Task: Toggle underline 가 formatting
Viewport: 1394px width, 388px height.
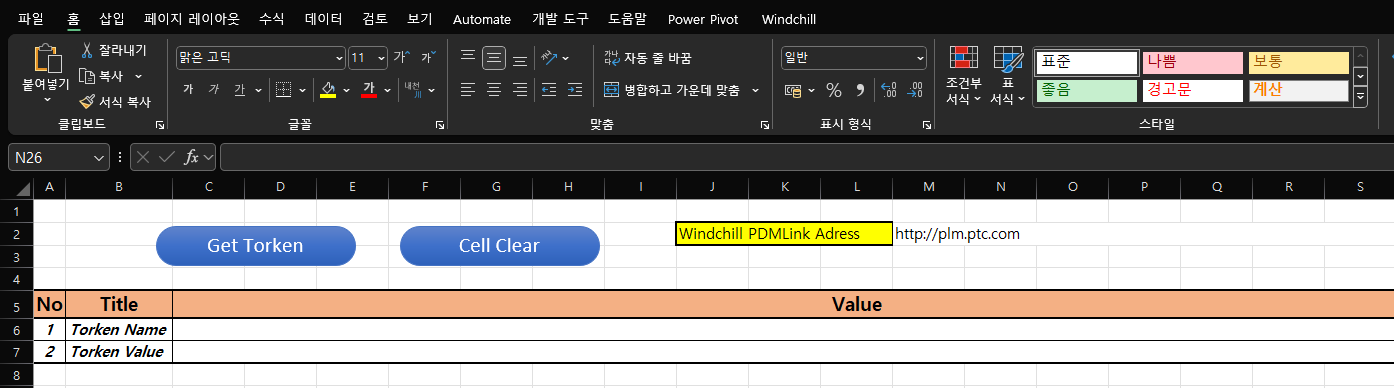Action: [239, 90]
